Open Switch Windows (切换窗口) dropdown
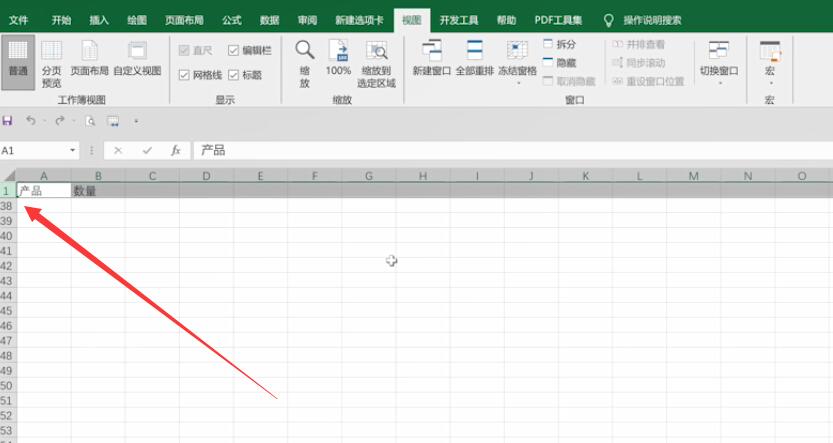Screen dimensions: 833x443 click(x=719, y=62)
